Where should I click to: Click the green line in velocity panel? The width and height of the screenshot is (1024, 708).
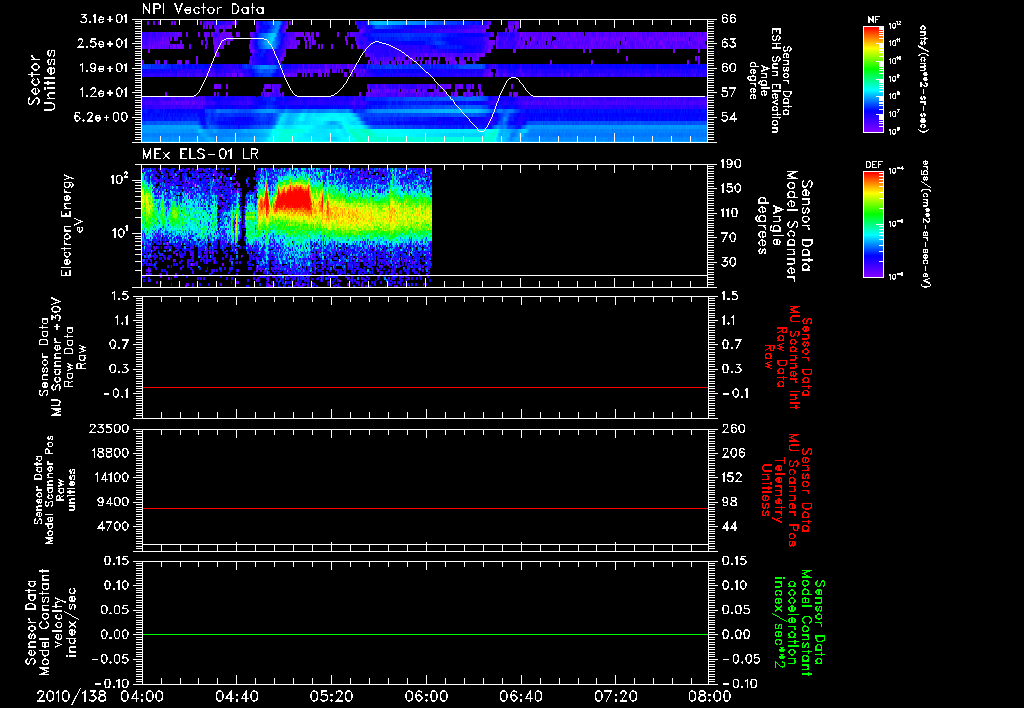[425, 634]
